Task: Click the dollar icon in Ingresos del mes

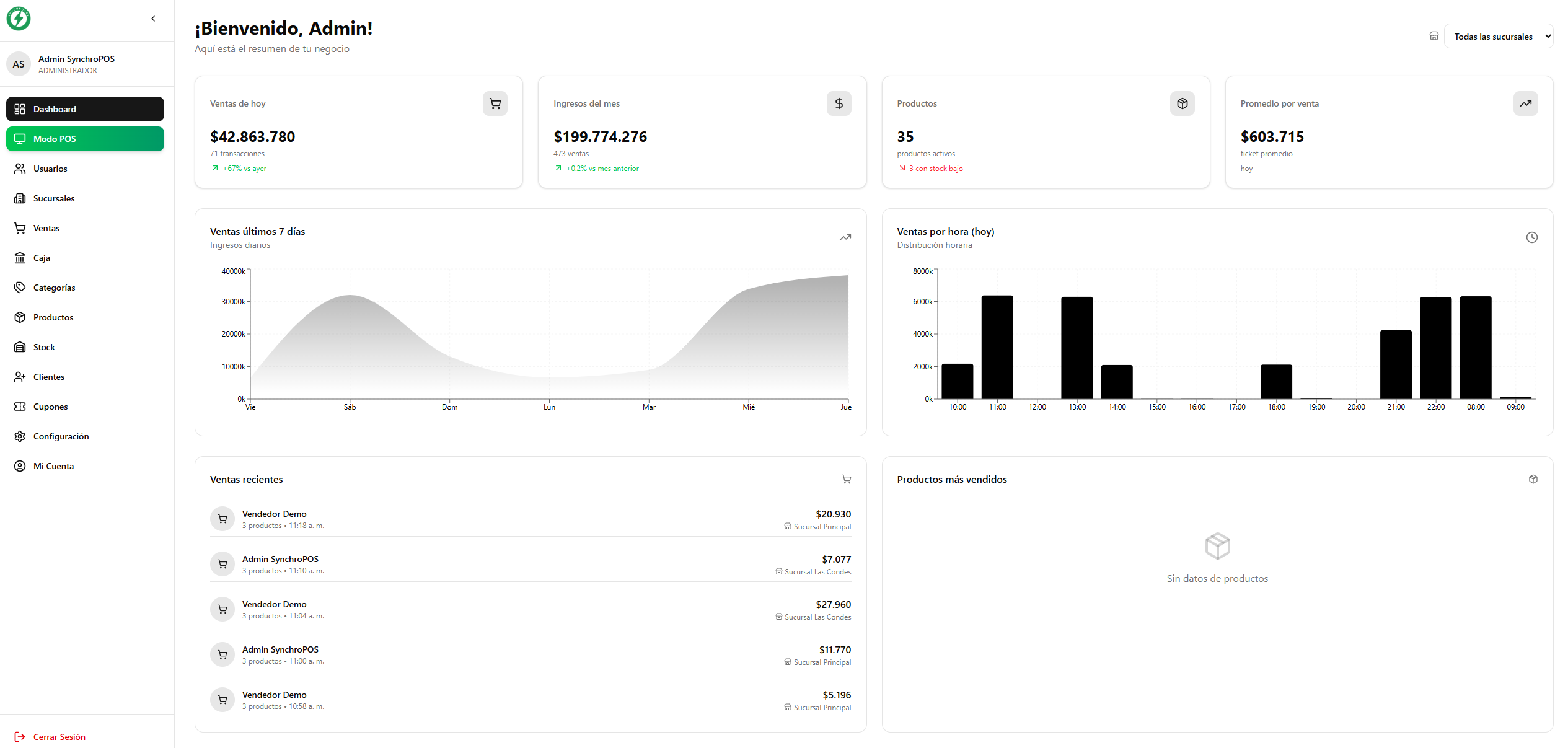Action: coord(839,103)
